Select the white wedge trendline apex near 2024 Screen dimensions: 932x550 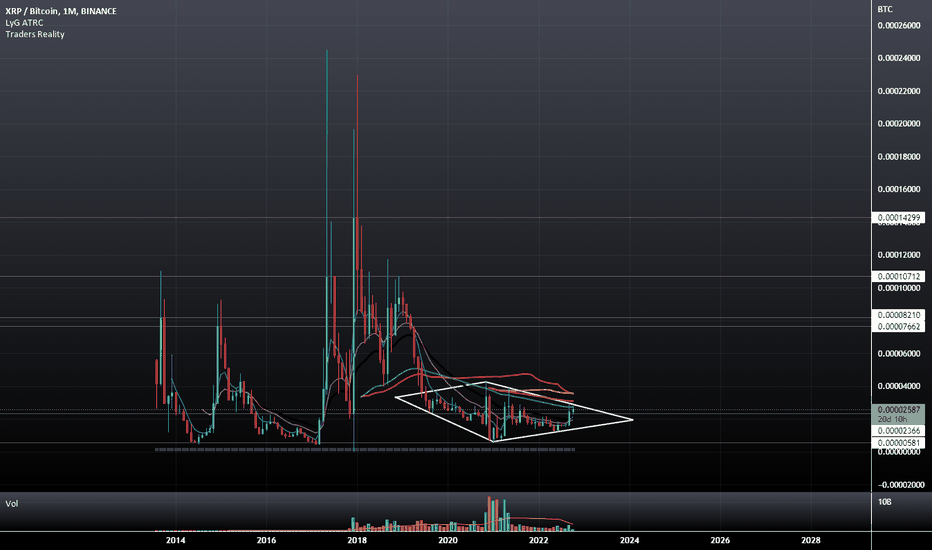632,420
